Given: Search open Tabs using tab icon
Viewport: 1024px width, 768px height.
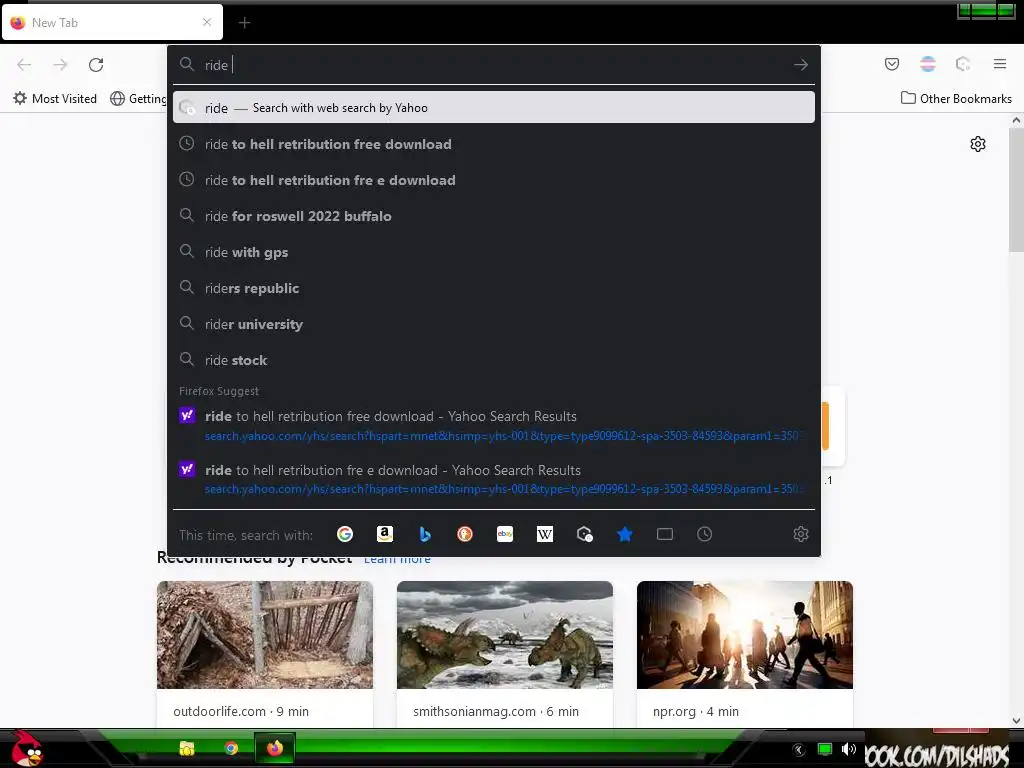Looking at the screenshot, I should click(x=665, y=534).
